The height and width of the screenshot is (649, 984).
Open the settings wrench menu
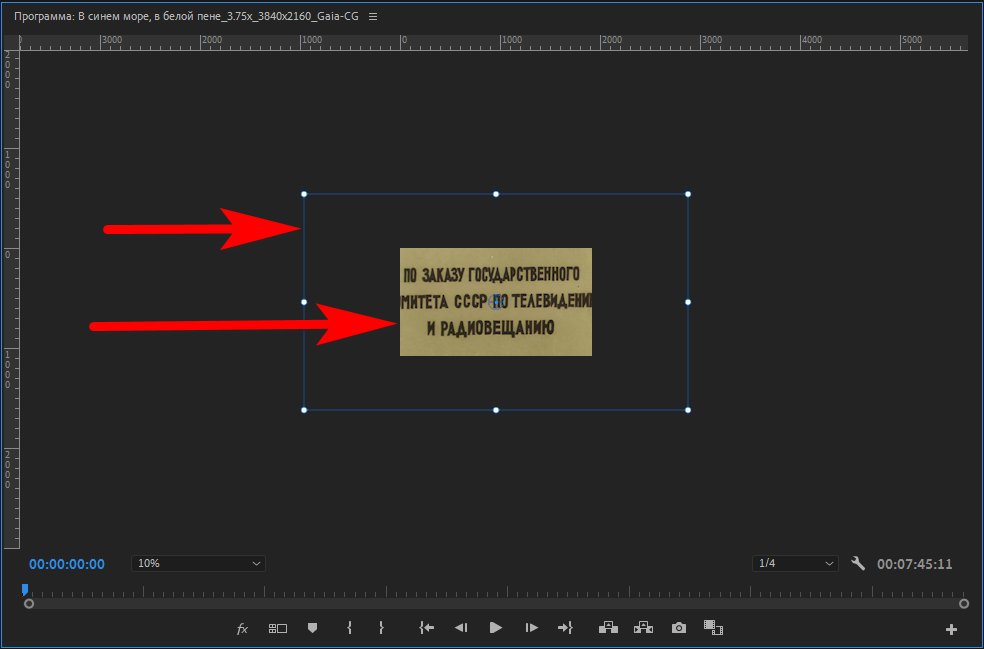pos(858,563)
